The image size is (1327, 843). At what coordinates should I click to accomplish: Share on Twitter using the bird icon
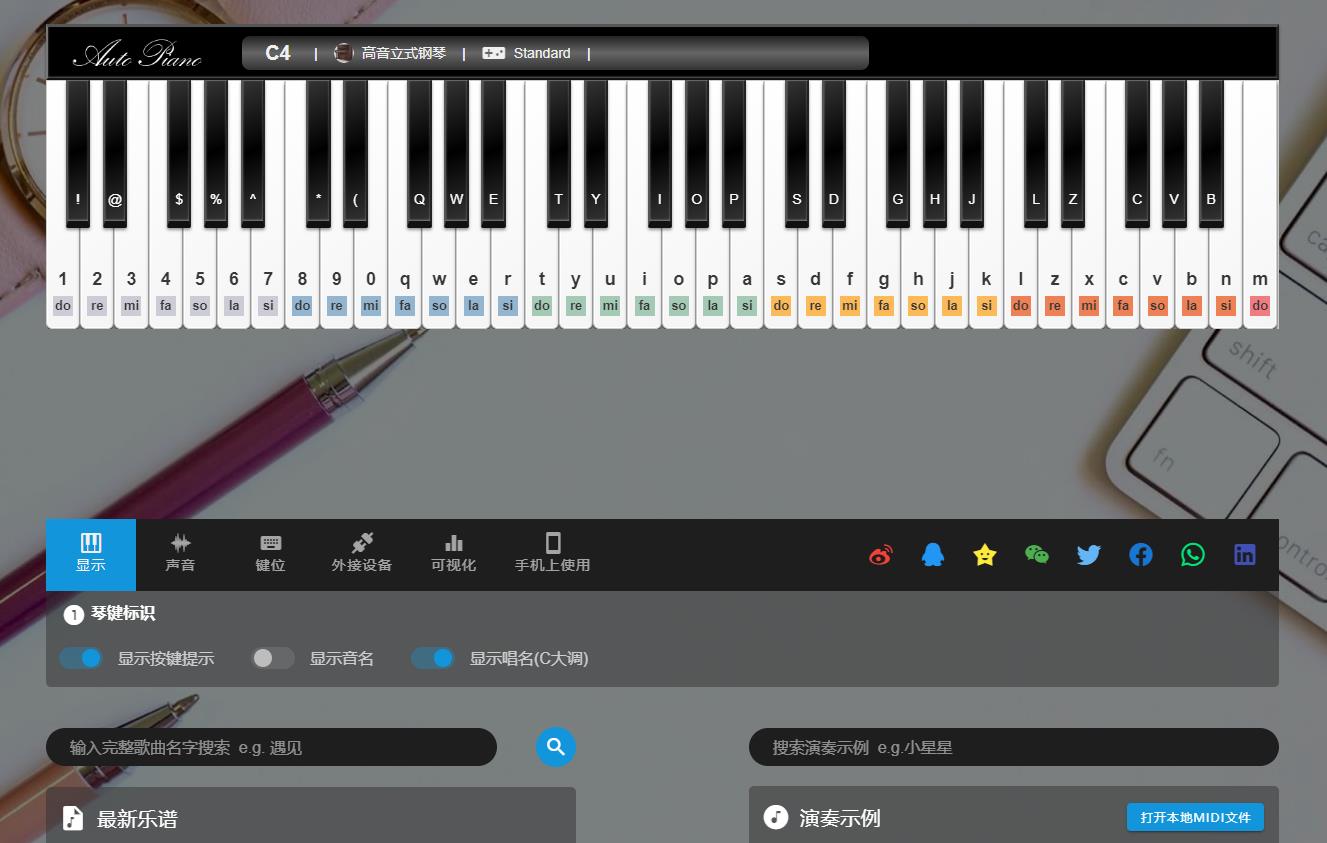pyautogui.click(x=1089, y=555)
